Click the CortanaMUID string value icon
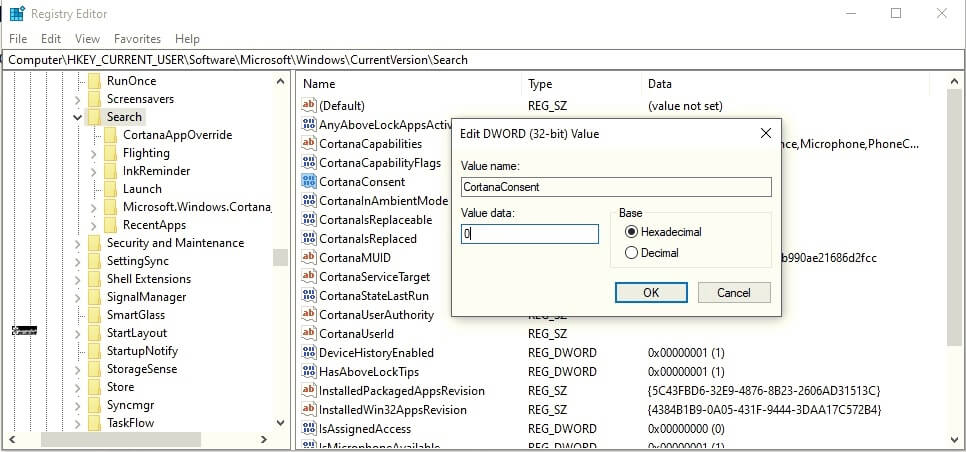 [x=309, y=258]
